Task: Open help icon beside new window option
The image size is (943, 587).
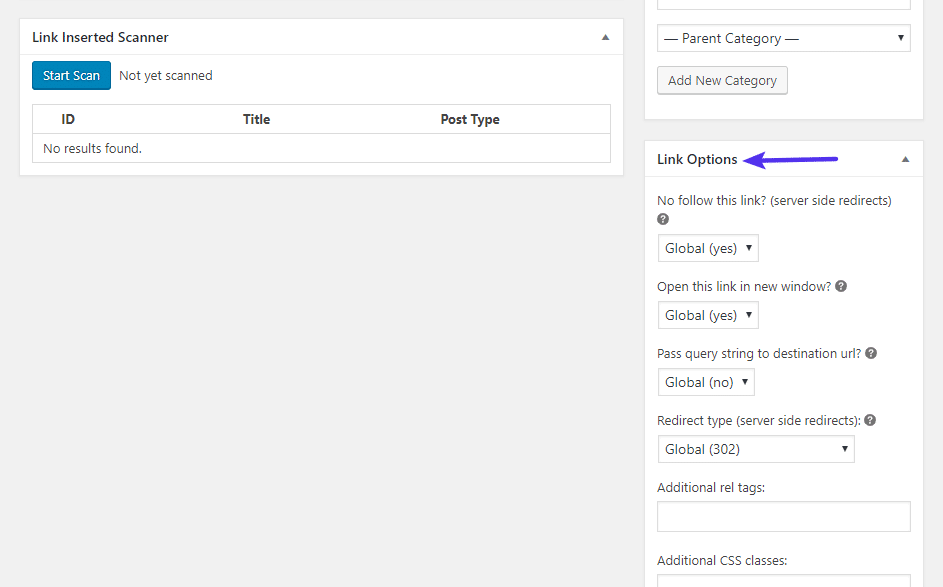Action: (x=840, y=286)
